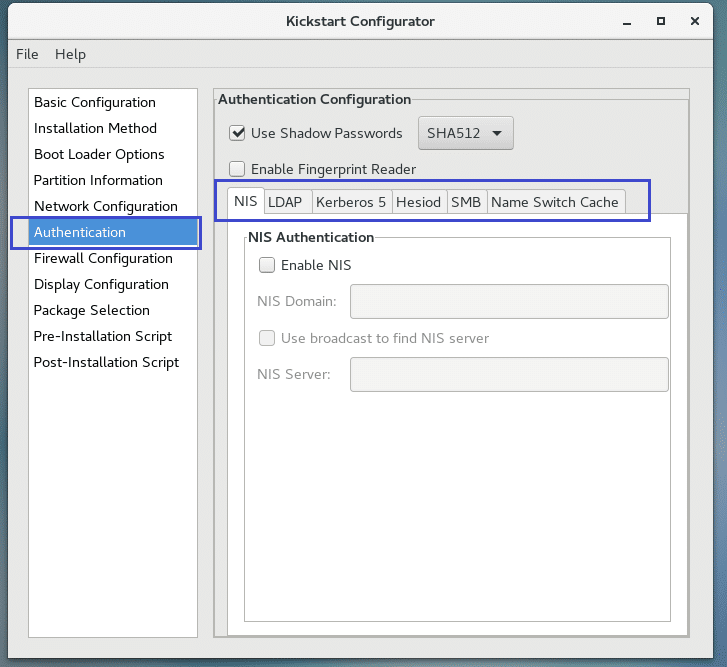Select Partition Information in sidebar
727x667 pixels.
click(98, 180)
